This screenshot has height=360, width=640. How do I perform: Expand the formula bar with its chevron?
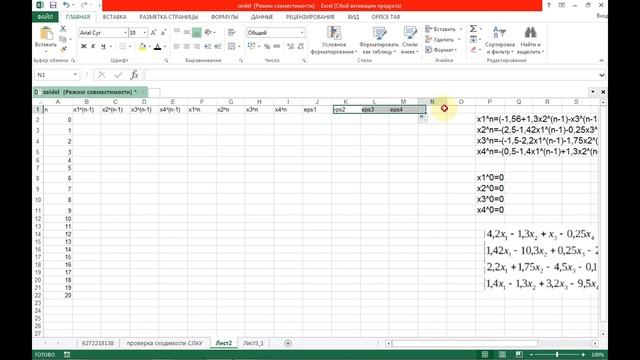(x=602, y=75)
